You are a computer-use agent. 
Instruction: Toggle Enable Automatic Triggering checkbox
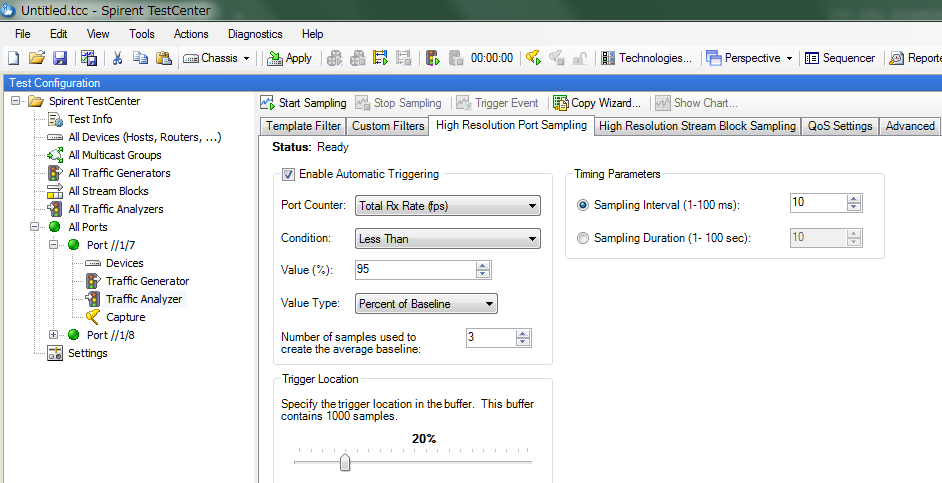pos(288,174)
